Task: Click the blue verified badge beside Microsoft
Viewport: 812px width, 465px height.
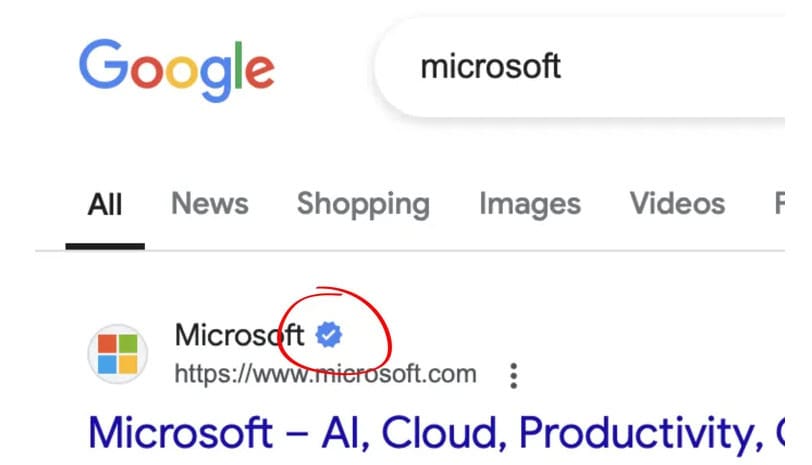Action: pyautogui.click(x=329, y=335)
